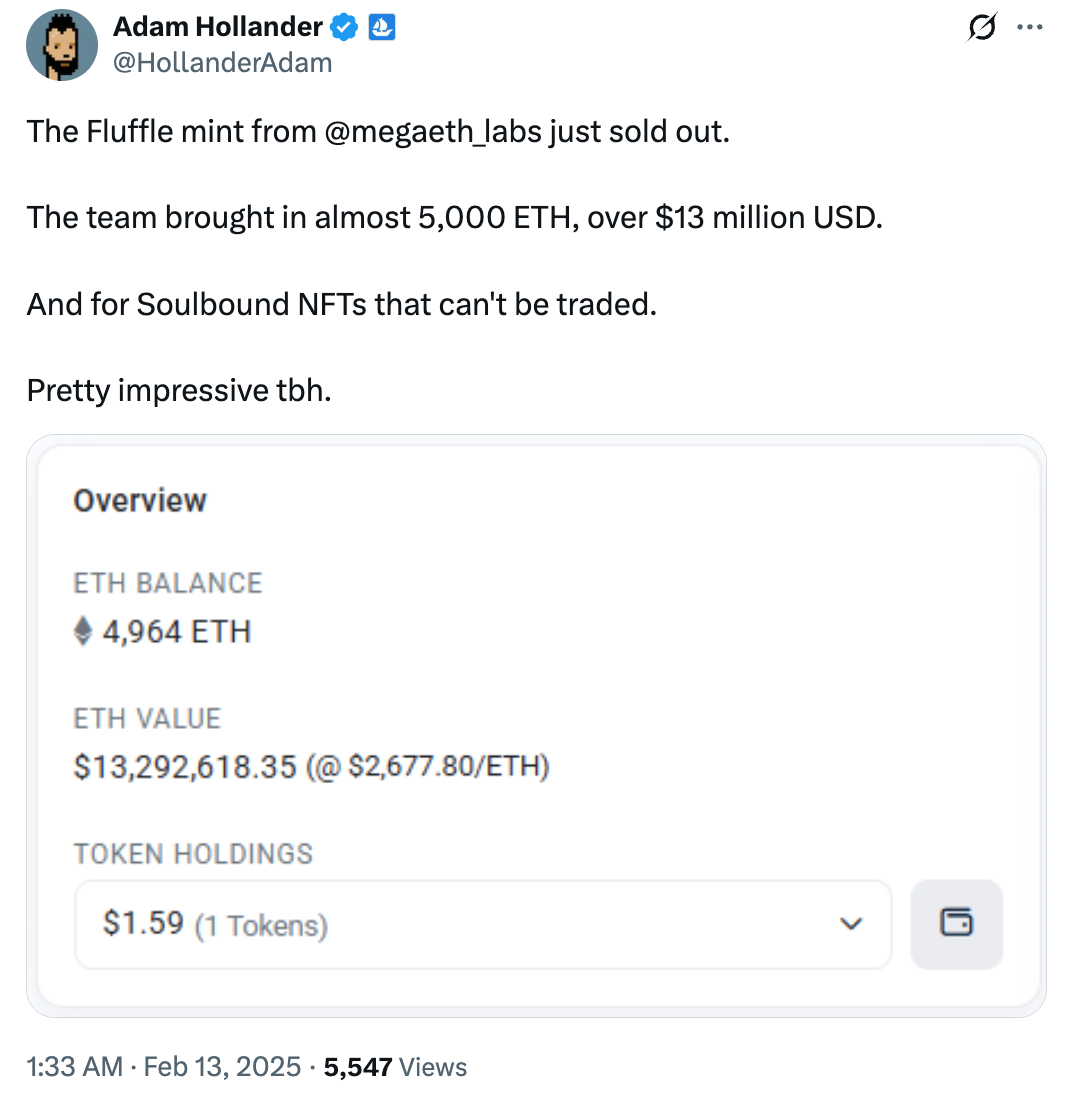Click the blue verified checkmark badge
The image size is (1070, 1100).
tap(345, 29)
